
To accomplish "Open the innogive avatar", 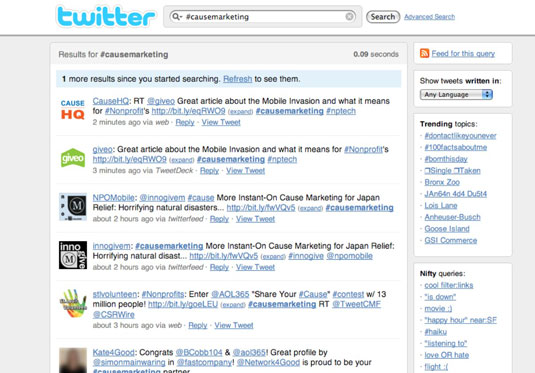I will click(73, 255).
